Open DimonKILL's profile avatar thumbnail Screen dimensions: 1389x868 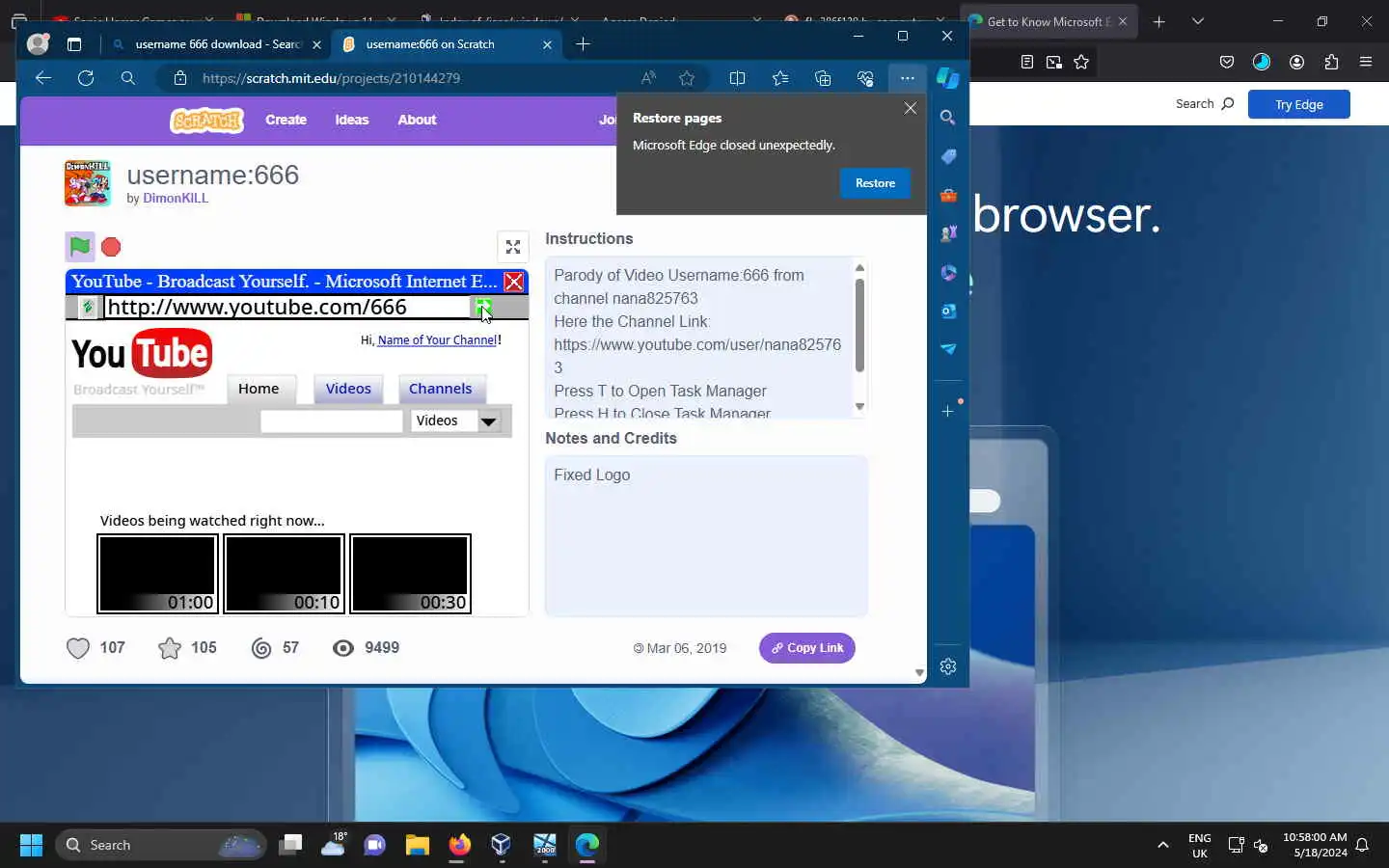coord(88,183)
